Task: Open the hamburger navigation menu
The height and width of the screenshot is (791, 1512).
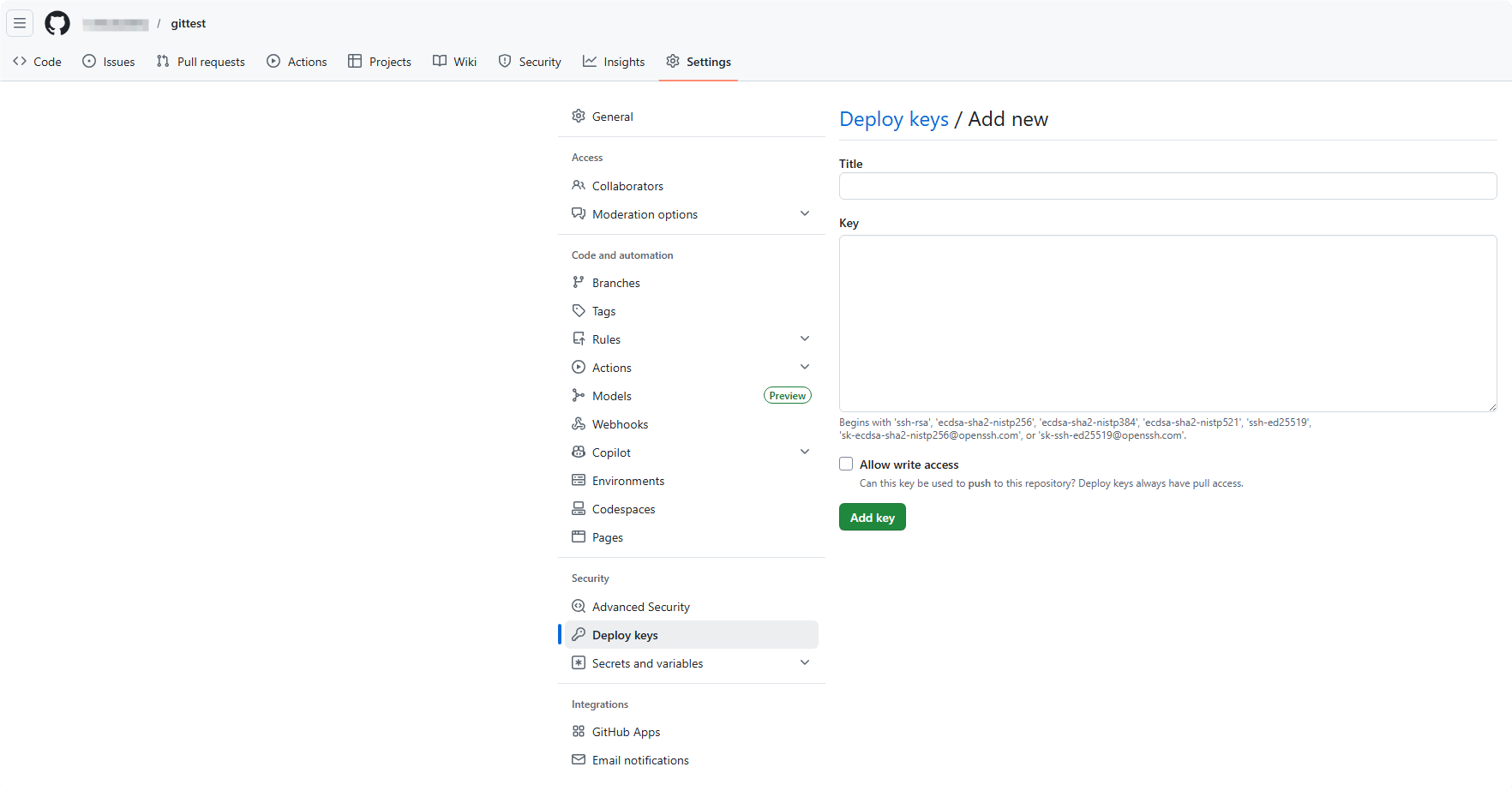Action: tap(20, 23)
